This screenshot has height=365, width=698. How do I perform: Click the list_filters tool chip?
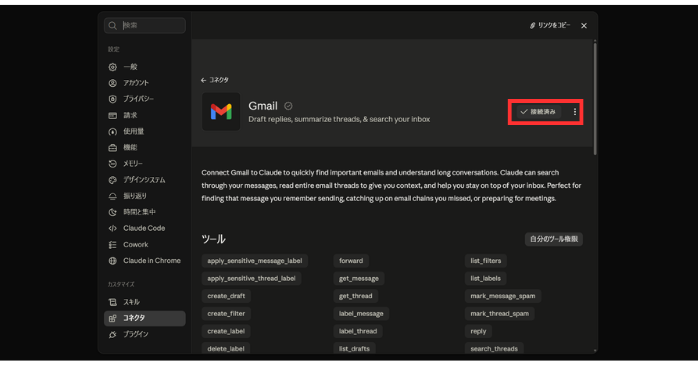pos(486,261)
